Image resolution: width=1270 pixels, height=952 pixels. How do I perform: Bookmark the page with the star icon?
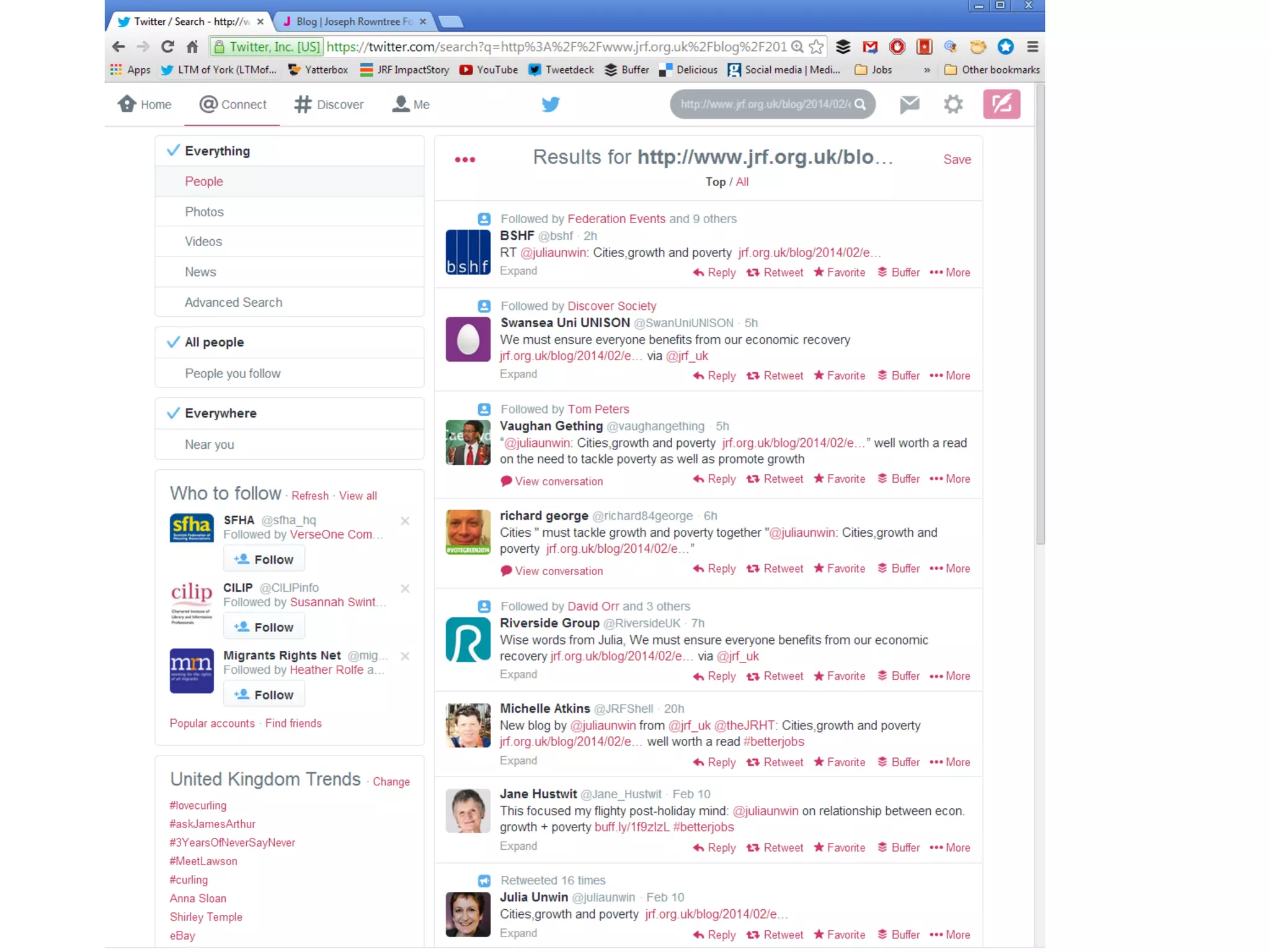[817, 46]
